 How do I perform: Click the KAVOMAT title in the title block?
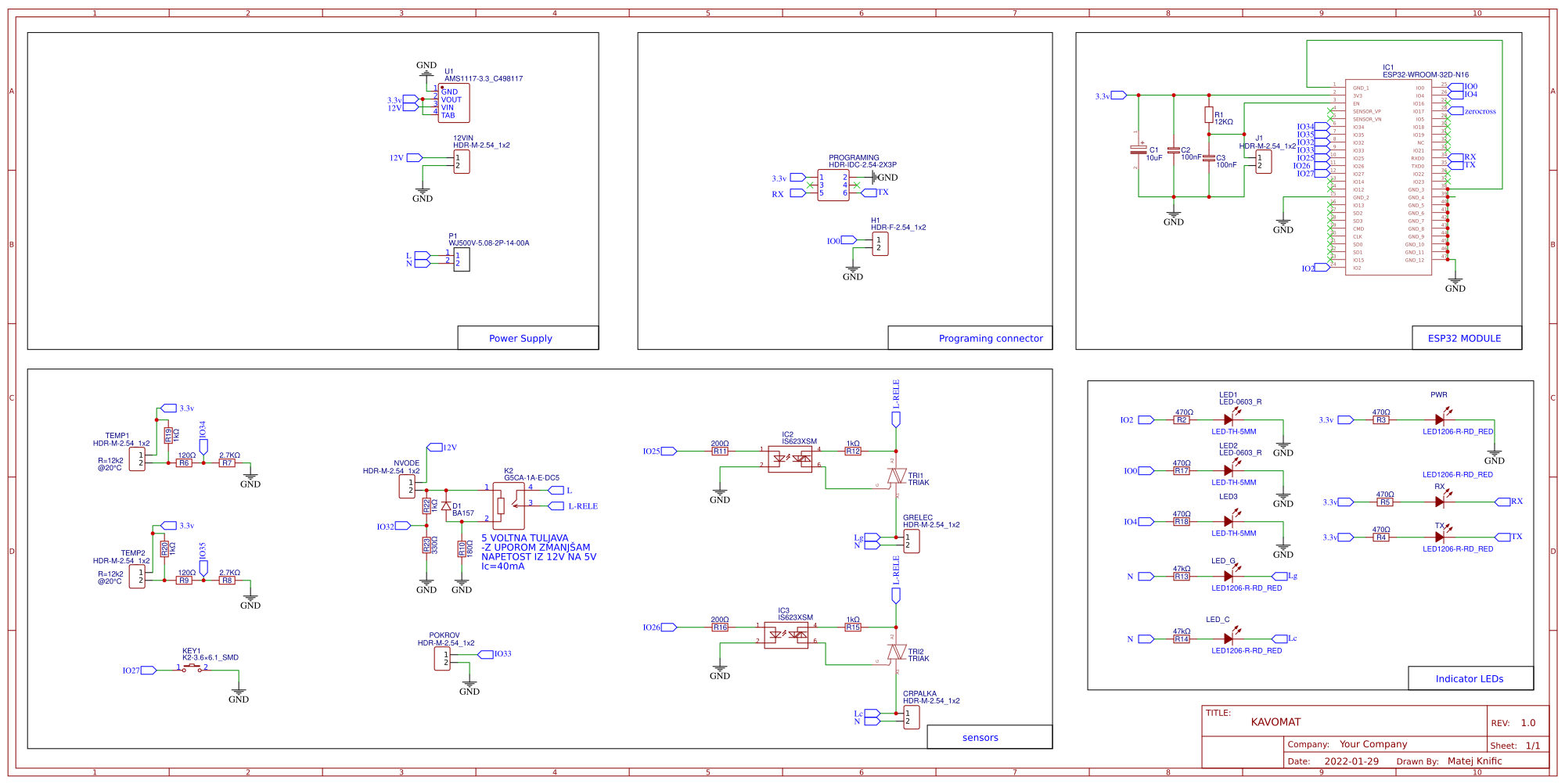[x=1276, y=721]
